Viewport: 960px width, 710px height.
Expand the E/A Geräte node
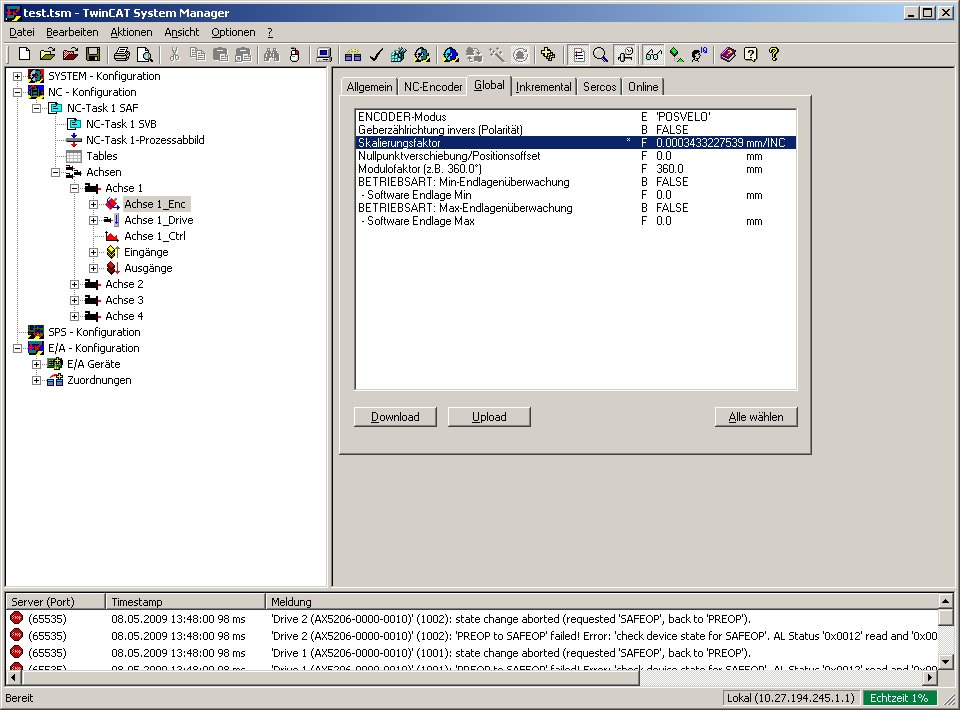click(x=37, y=364)
